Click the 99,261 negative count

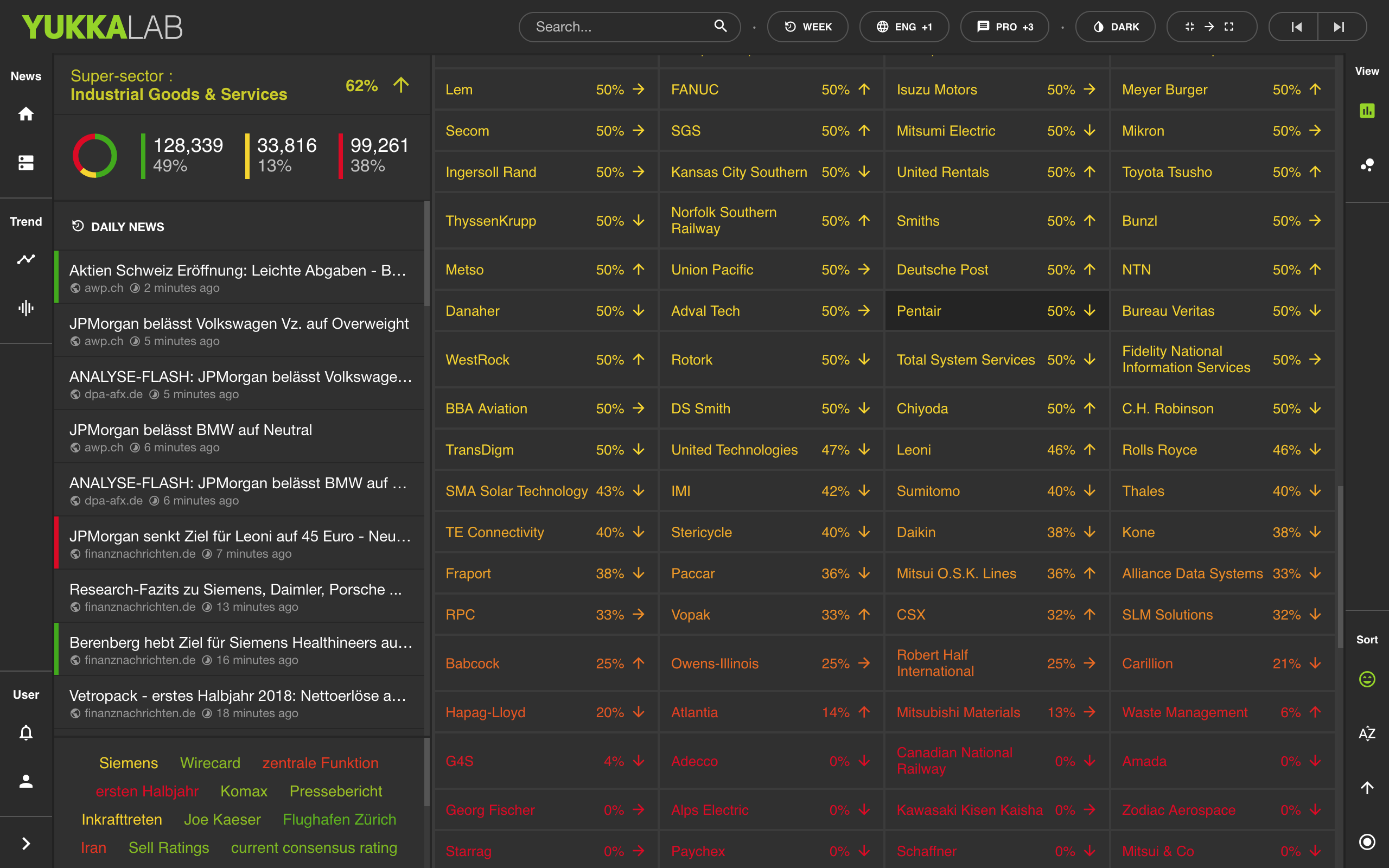pyautogui.click(x=379, y=145)
